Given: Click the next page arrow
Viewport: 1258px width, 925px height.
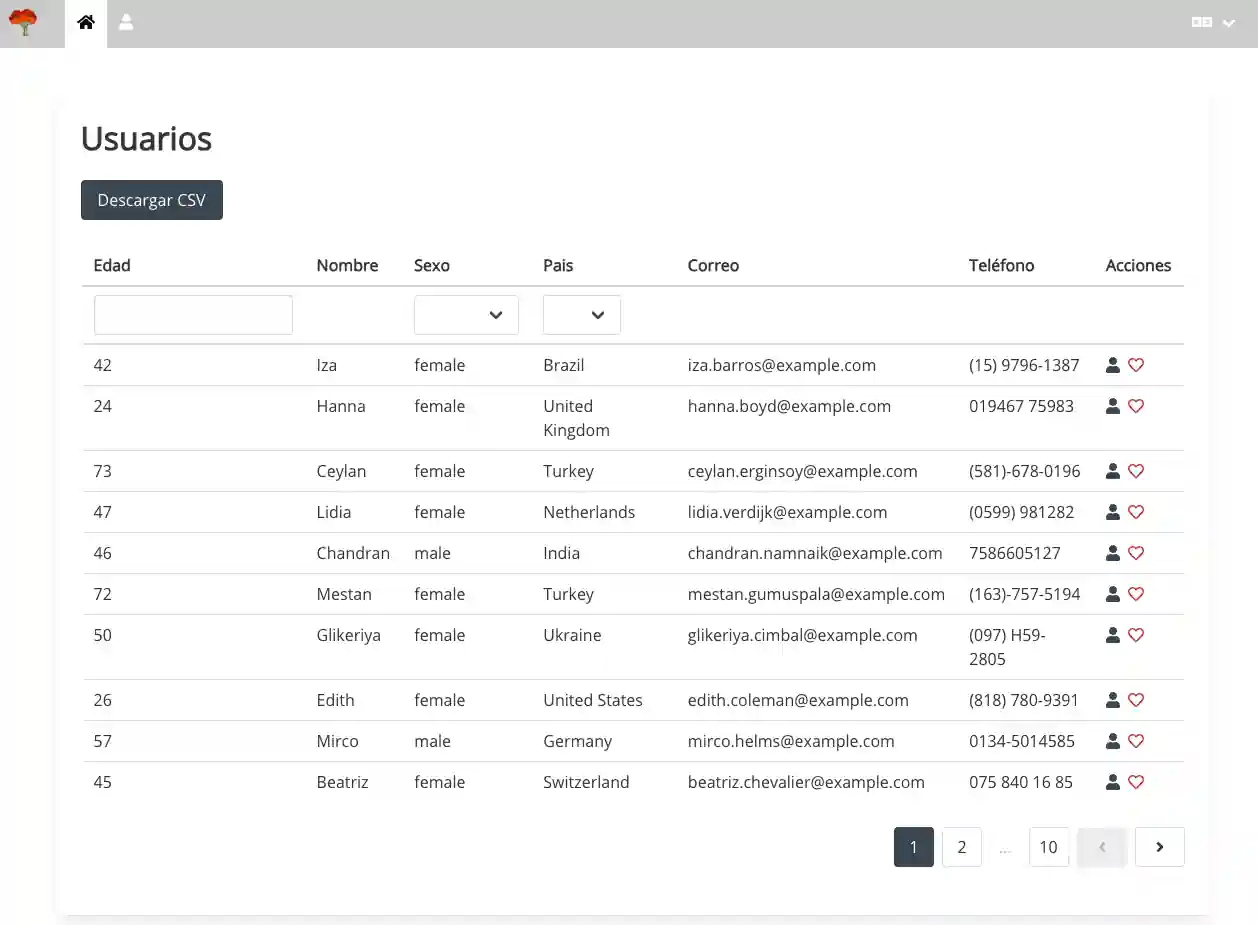Looking at the screenshot, I should [x=1160, y=847].
